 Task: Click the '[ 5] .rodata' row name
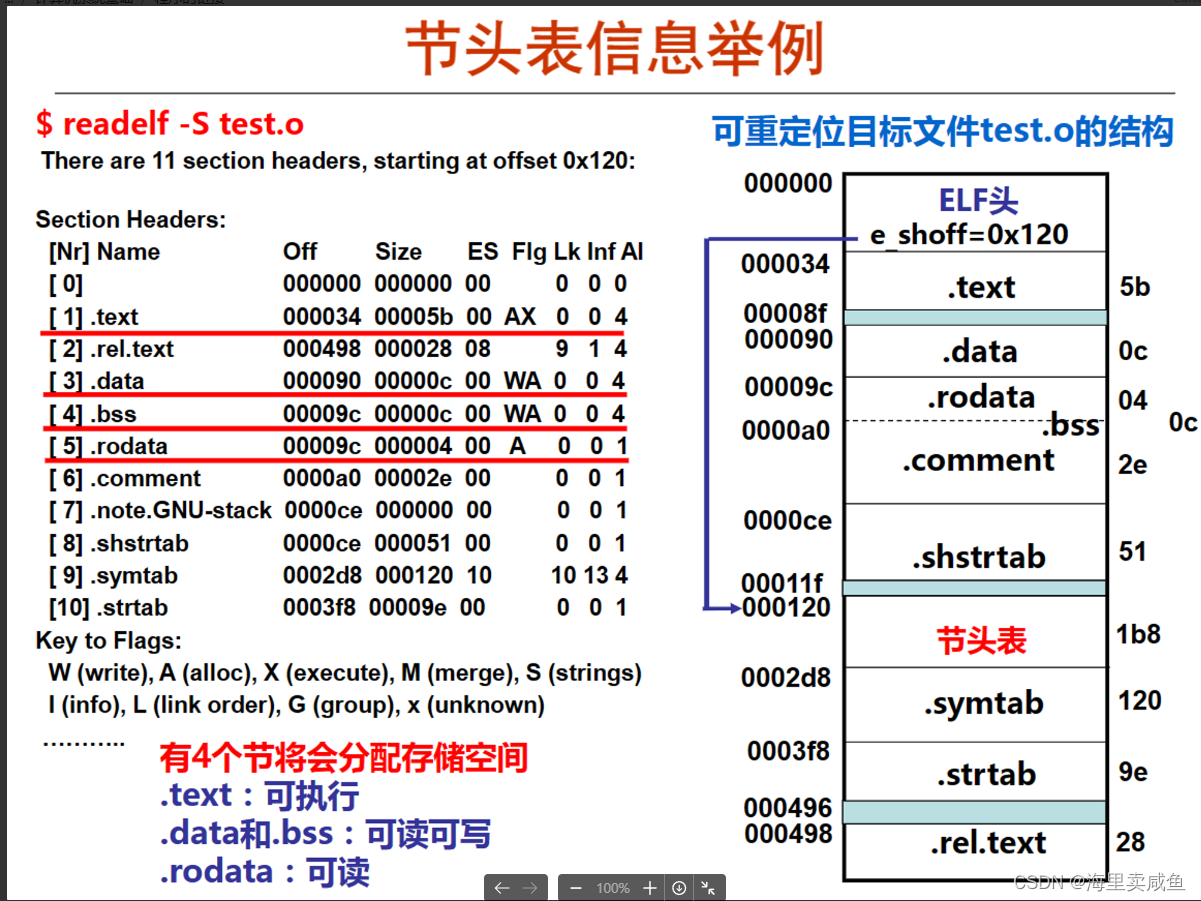coord(107,446)
